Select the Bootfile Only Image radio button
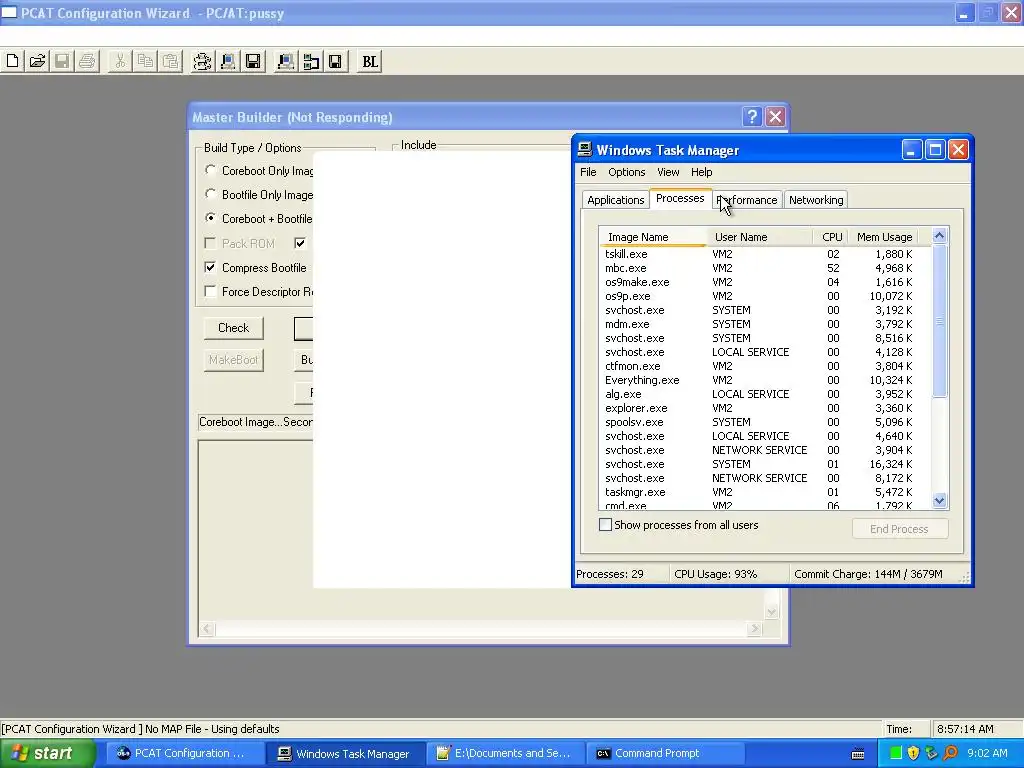This screenshot has width=1024, height=768. [x=210, y=194]
